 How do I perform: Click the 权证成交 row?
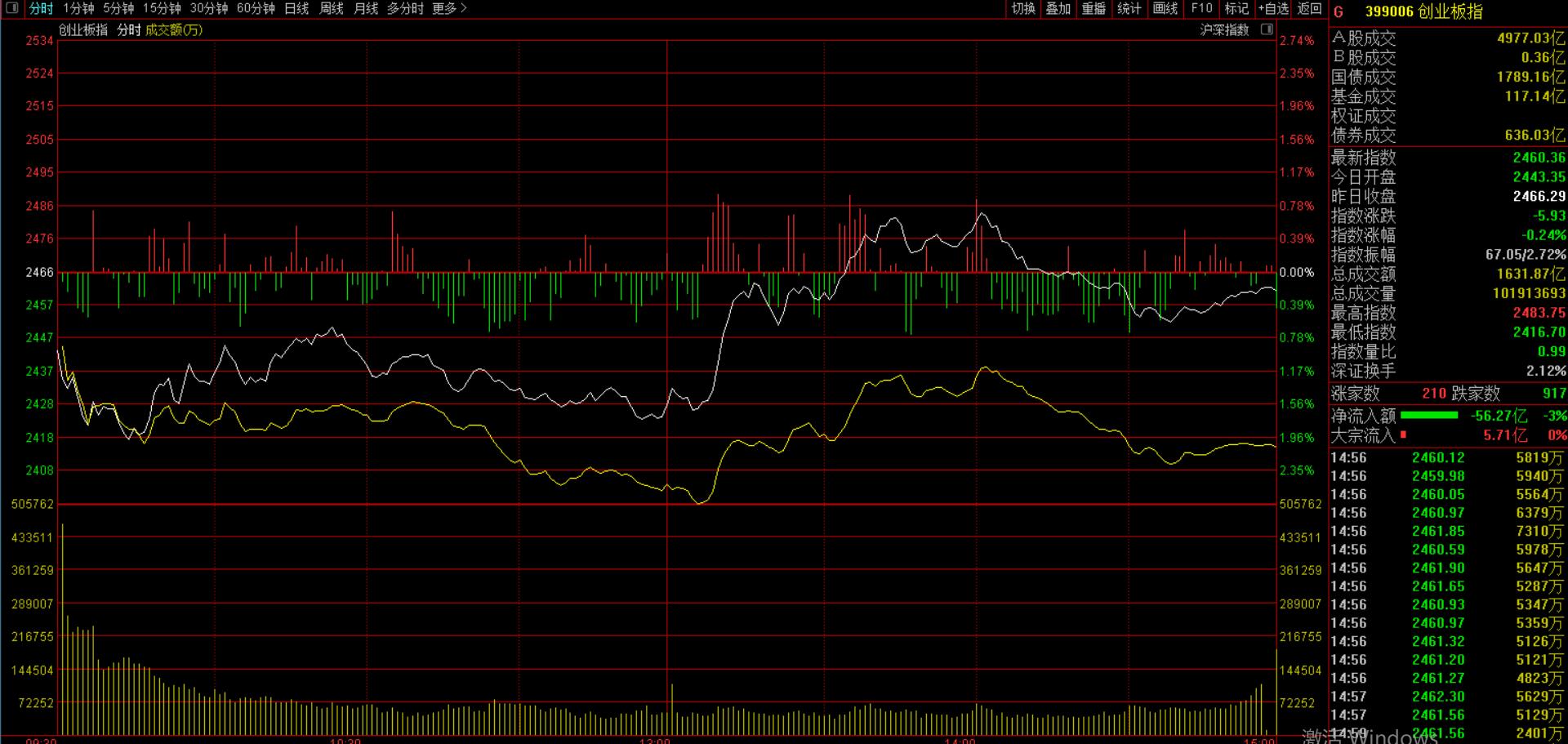coord(1448,116)
